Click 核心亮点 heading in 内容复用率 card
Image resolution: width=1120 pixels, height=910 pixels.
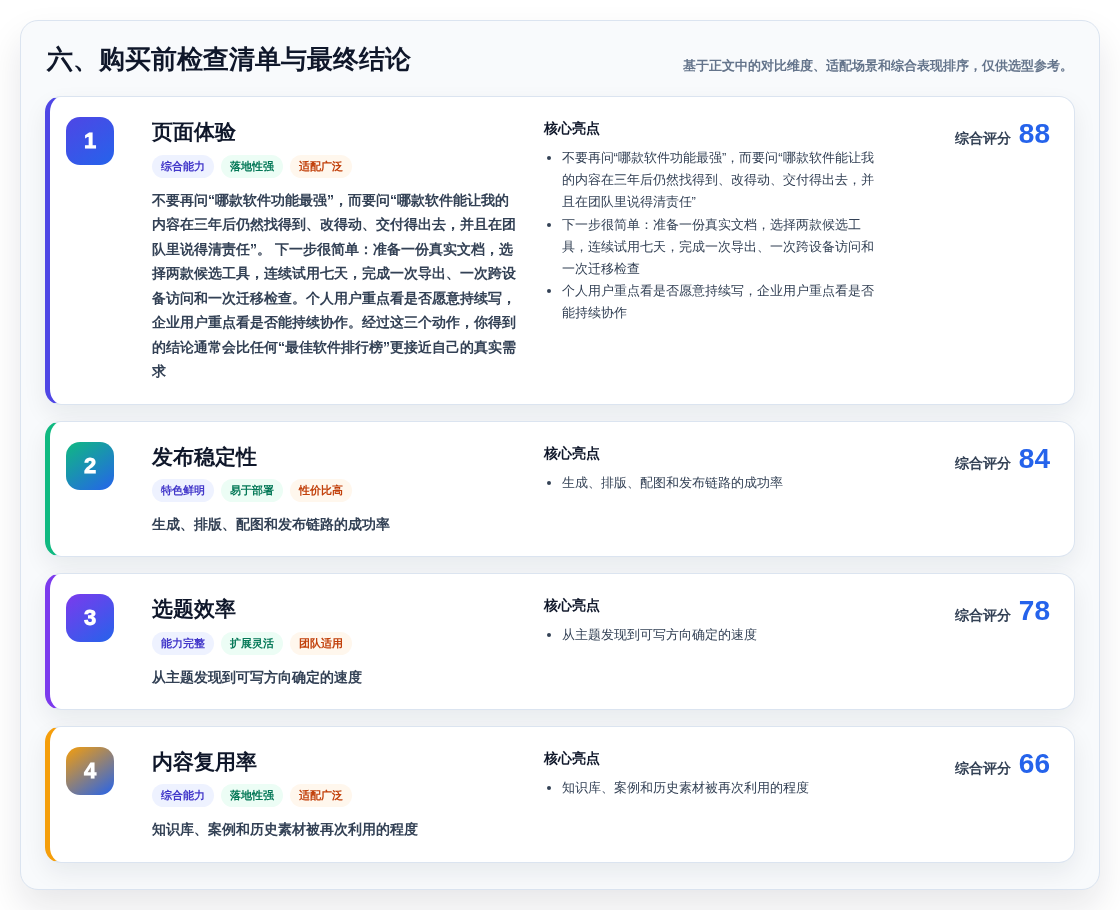(571, 759)
